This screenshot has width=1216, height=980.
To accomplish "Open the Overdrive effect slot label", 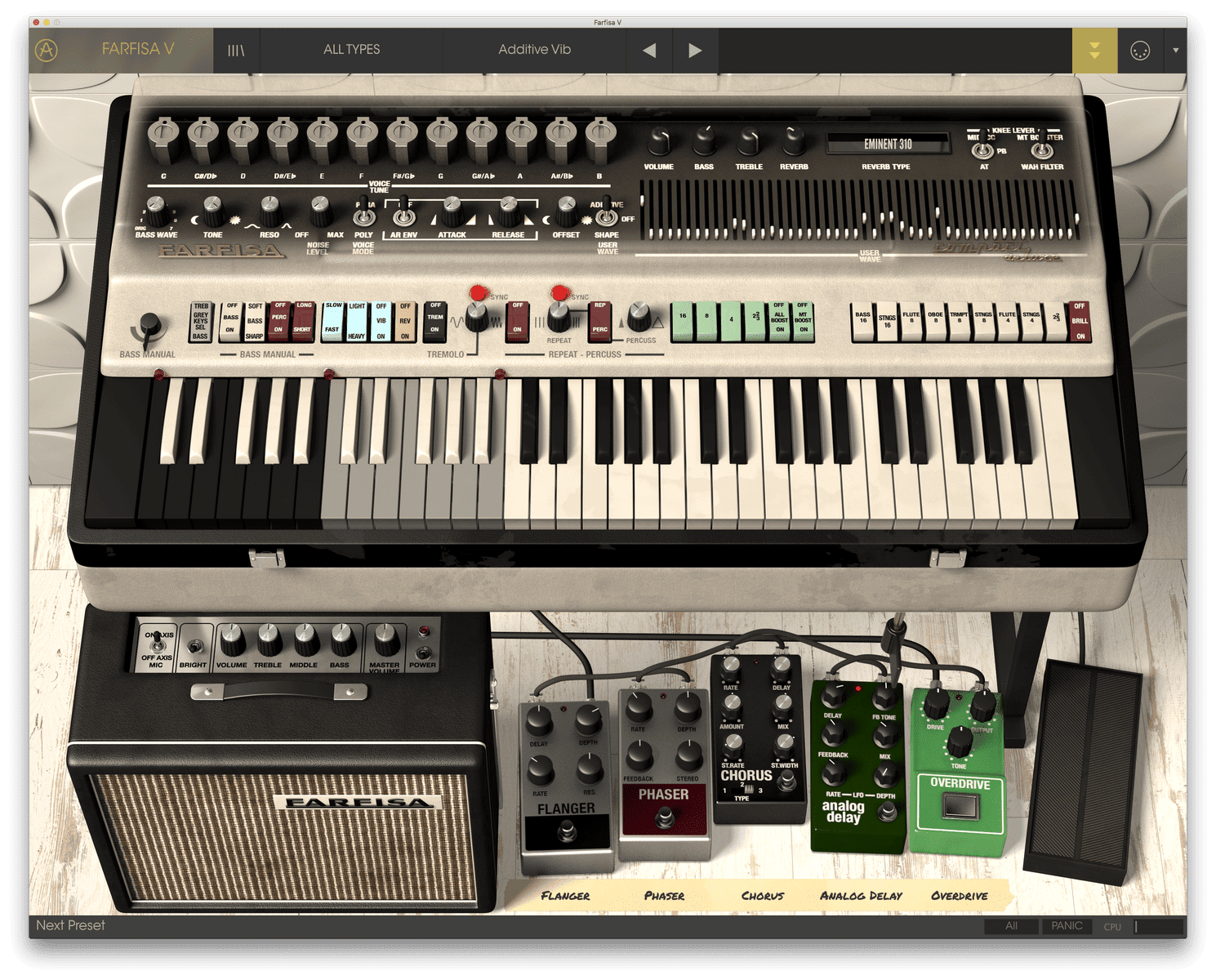I will [x=960, y=896].
